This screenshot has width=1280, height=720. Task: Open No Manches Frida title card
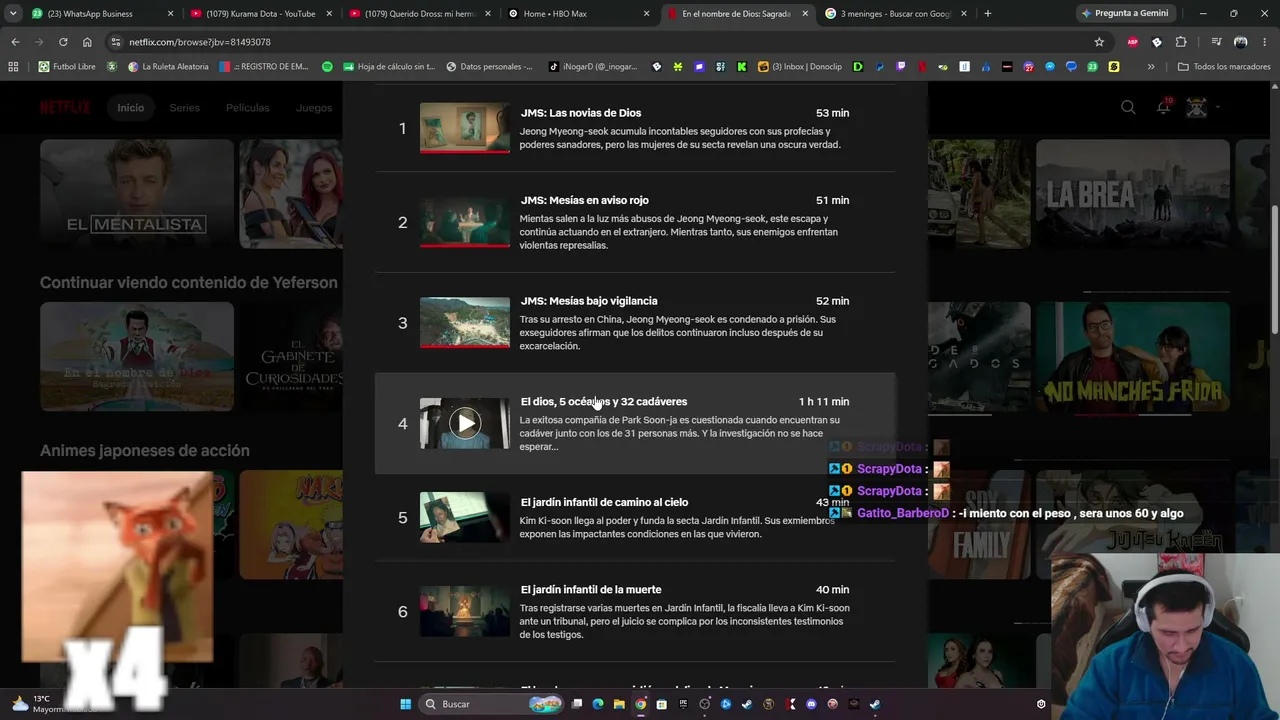click(1133, 357)
